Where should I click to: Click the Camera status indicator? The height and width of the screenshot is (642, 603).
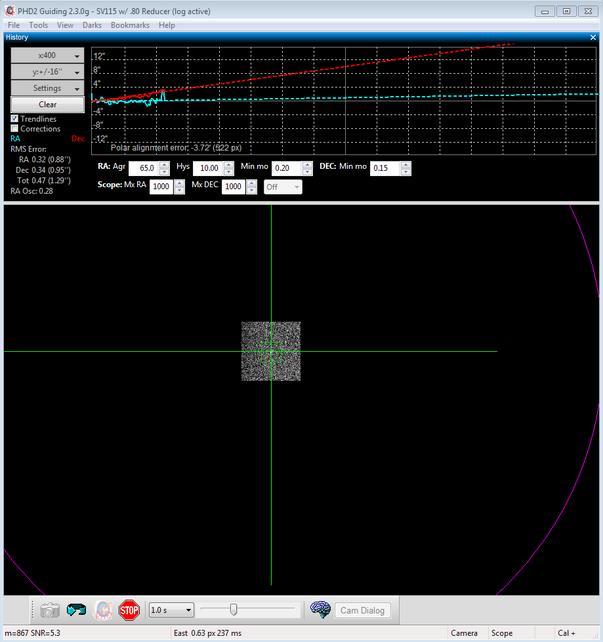coord(464,633)
